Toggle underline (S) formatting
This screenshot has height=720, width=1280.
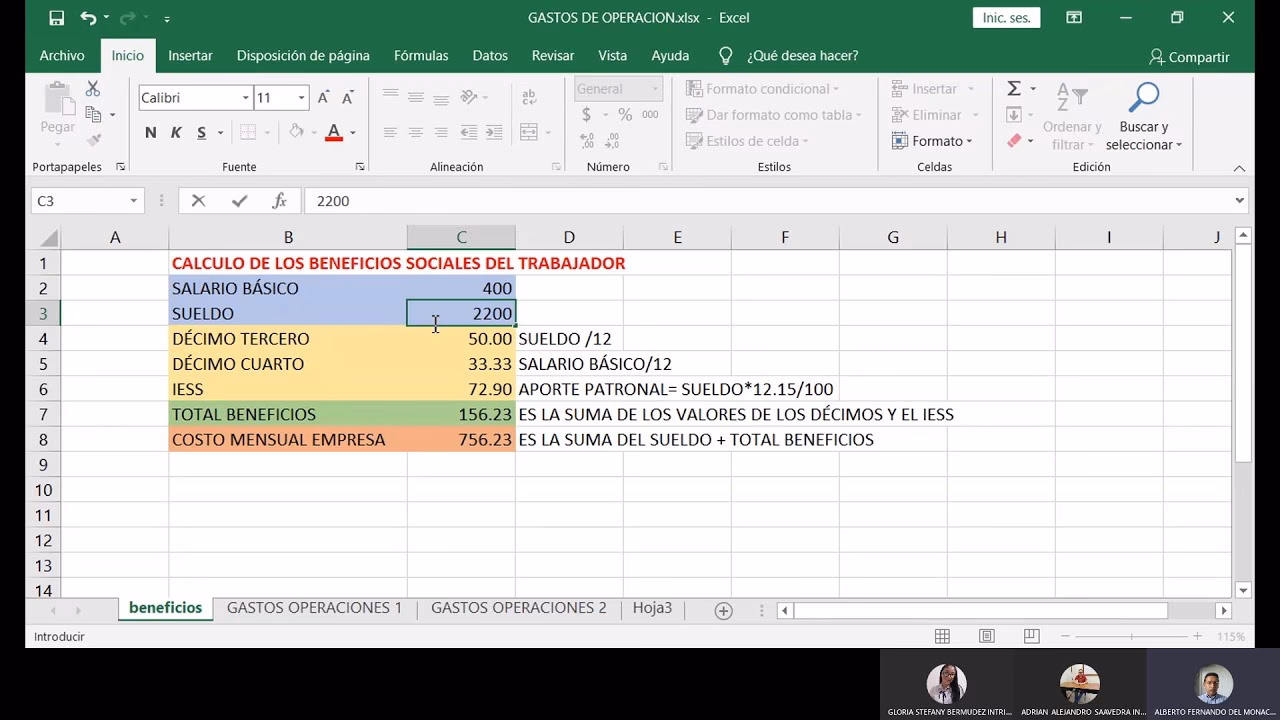[x=202, y=133]
